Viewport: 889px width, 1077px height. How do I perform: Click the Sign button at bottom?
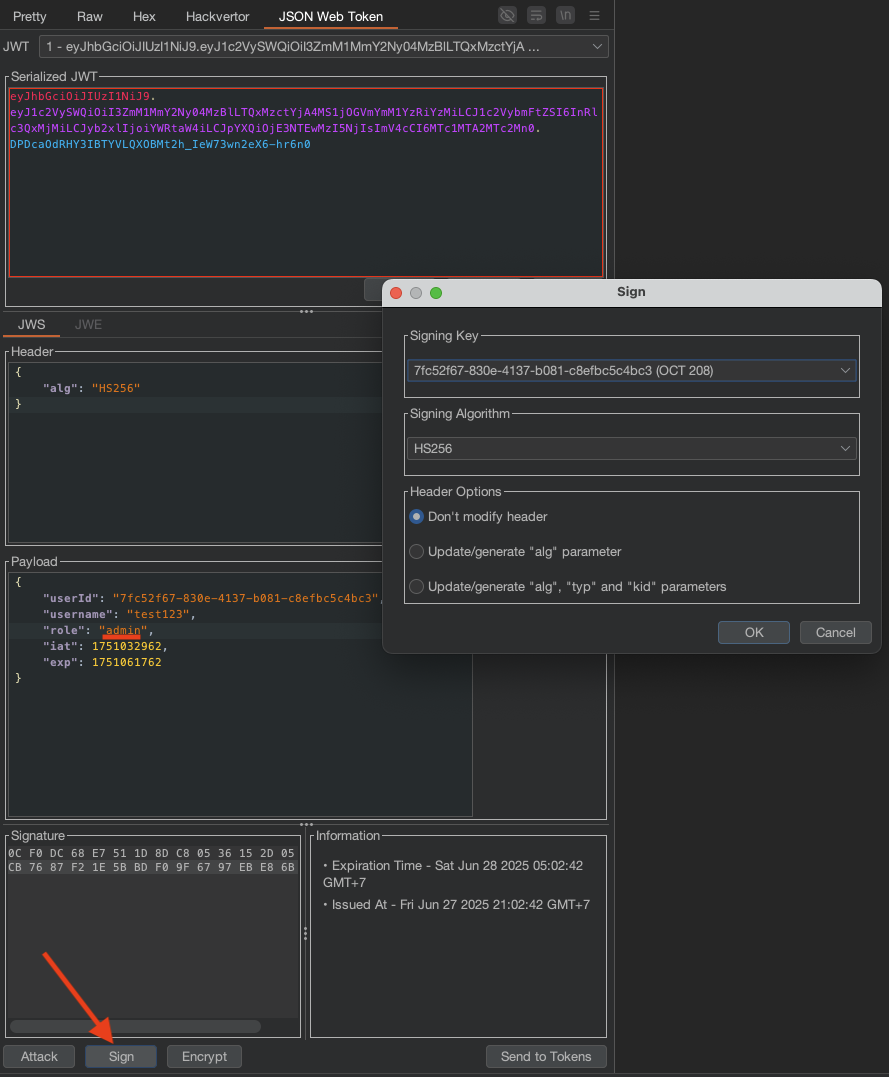click(121, 1056)
